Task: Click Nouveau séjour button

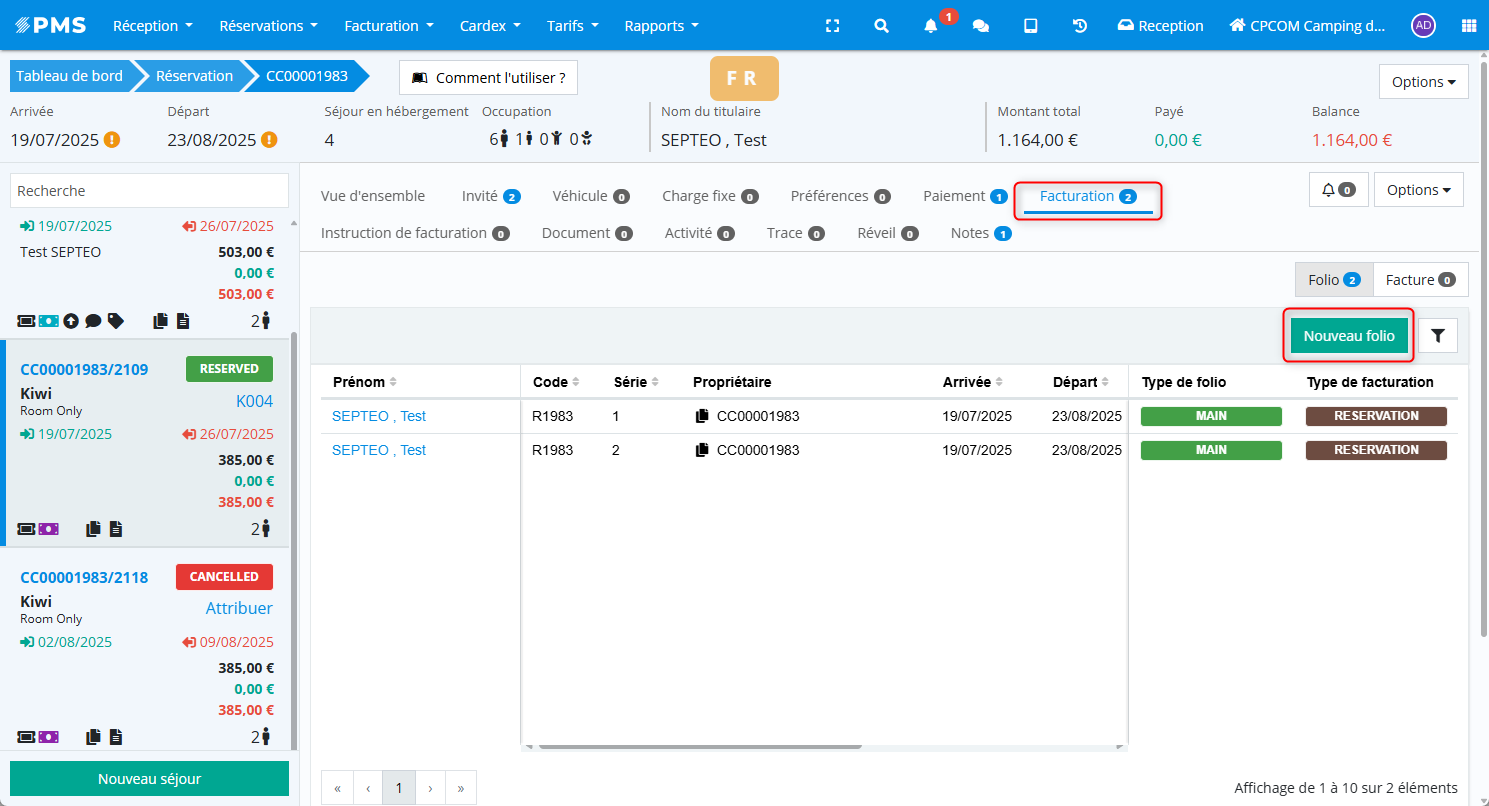Action: click(149, 778)
